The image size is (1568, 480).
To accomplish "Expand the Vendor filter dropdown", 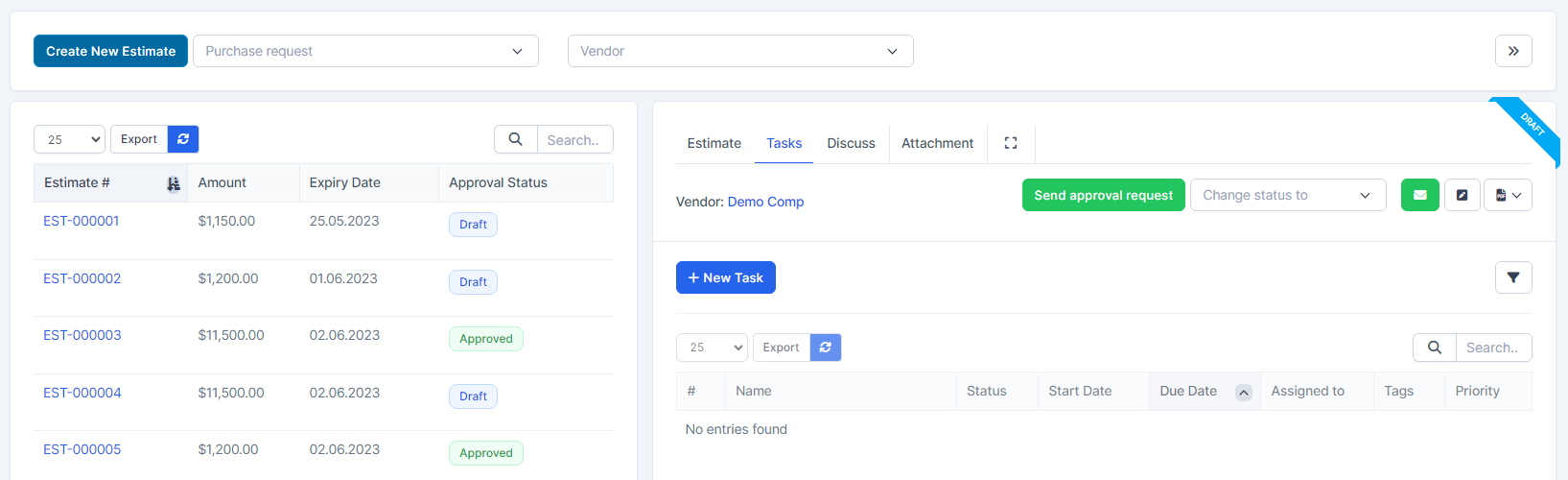I will point(739,51).
